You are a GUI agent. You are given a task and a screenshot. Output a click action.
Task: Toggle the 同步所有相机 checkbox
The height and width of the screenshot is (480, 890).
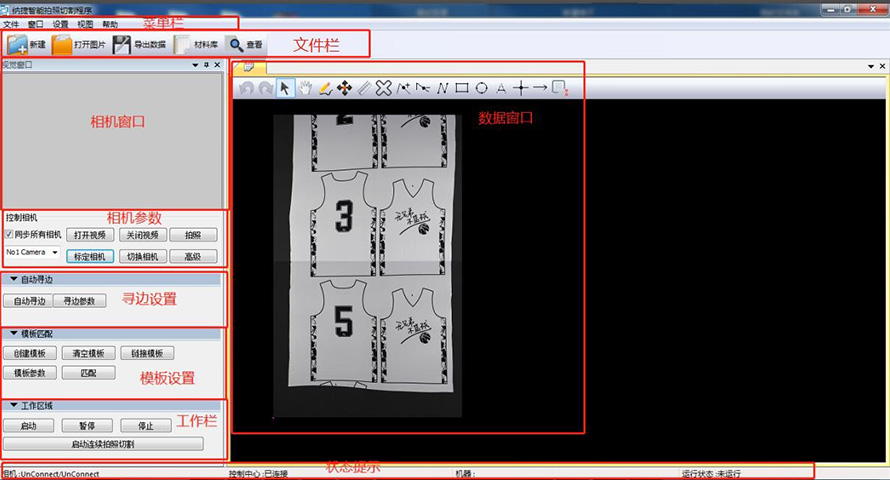pos(10,235)
